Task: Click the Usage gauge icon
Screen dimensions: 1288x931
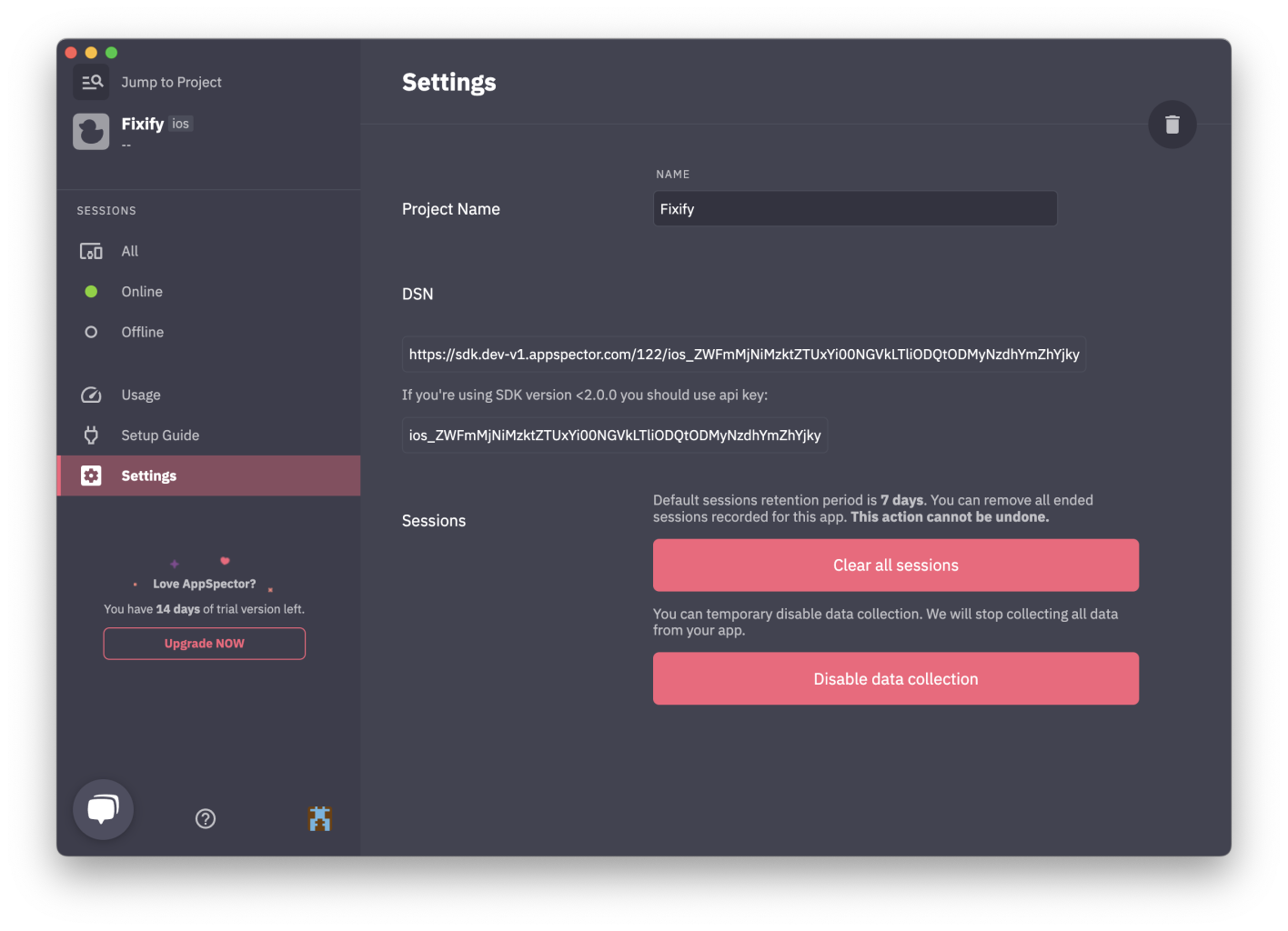Action: tap(91, 395)
